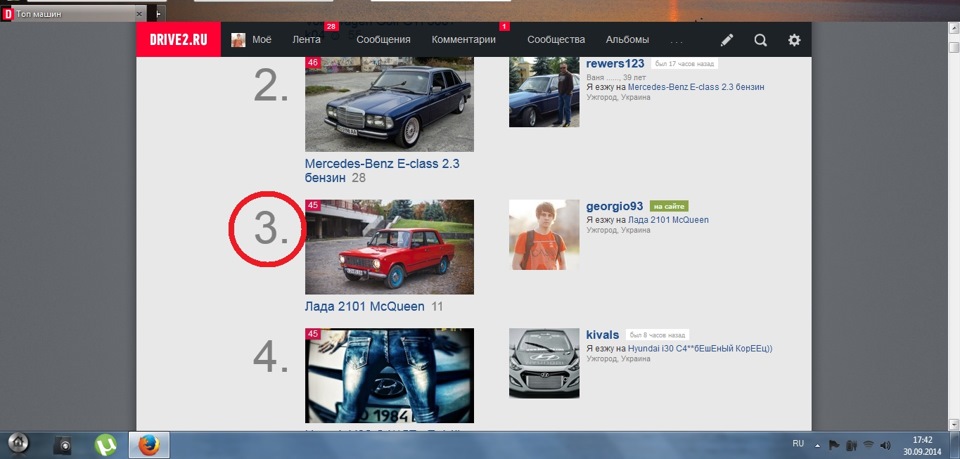960x459 pixels.
Task: Click Ваня ......, 39 лет text
Action: pyautogui.click(x=617, y=78)
